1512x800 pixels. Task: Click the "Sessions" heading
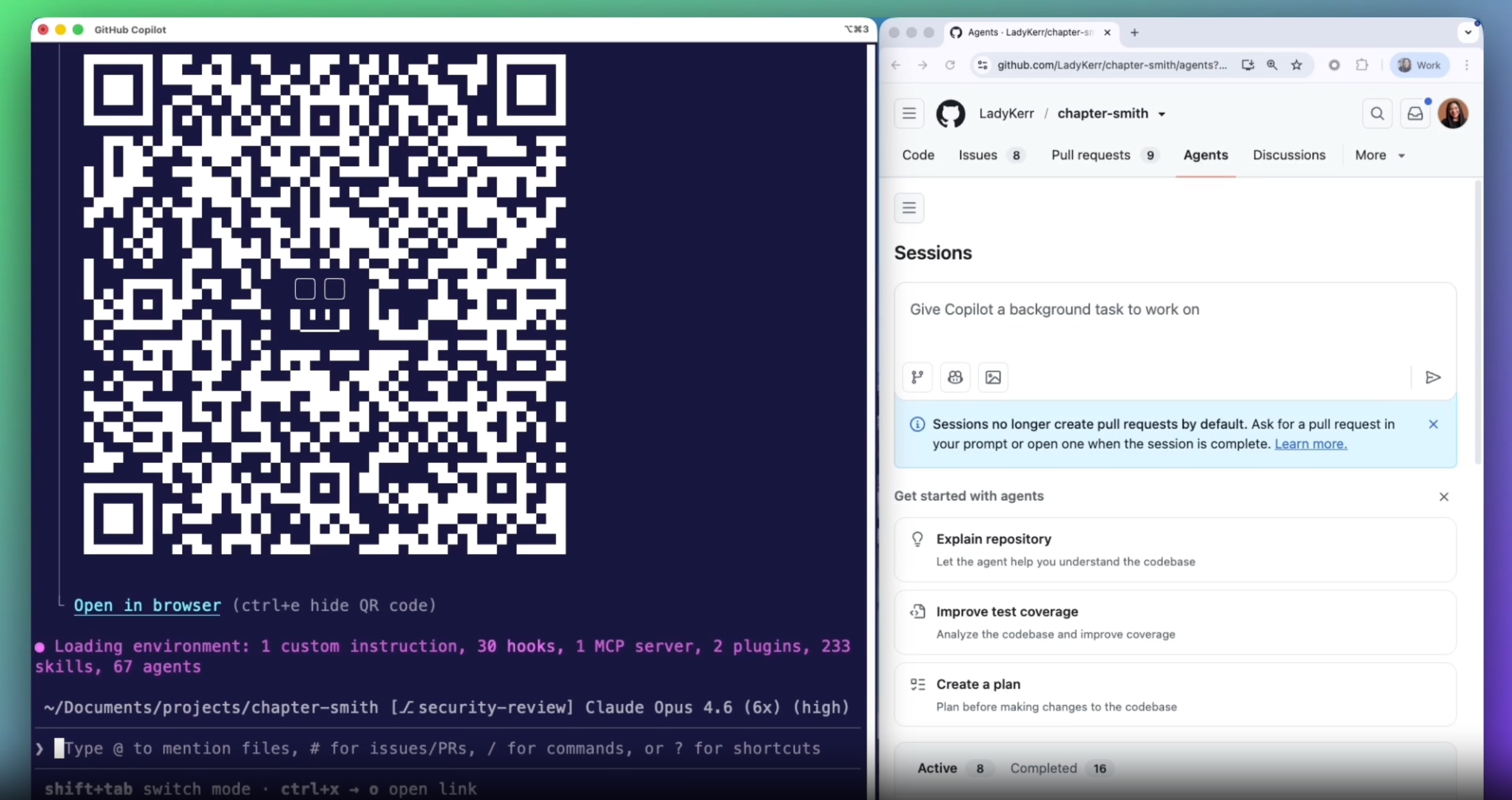933,253
